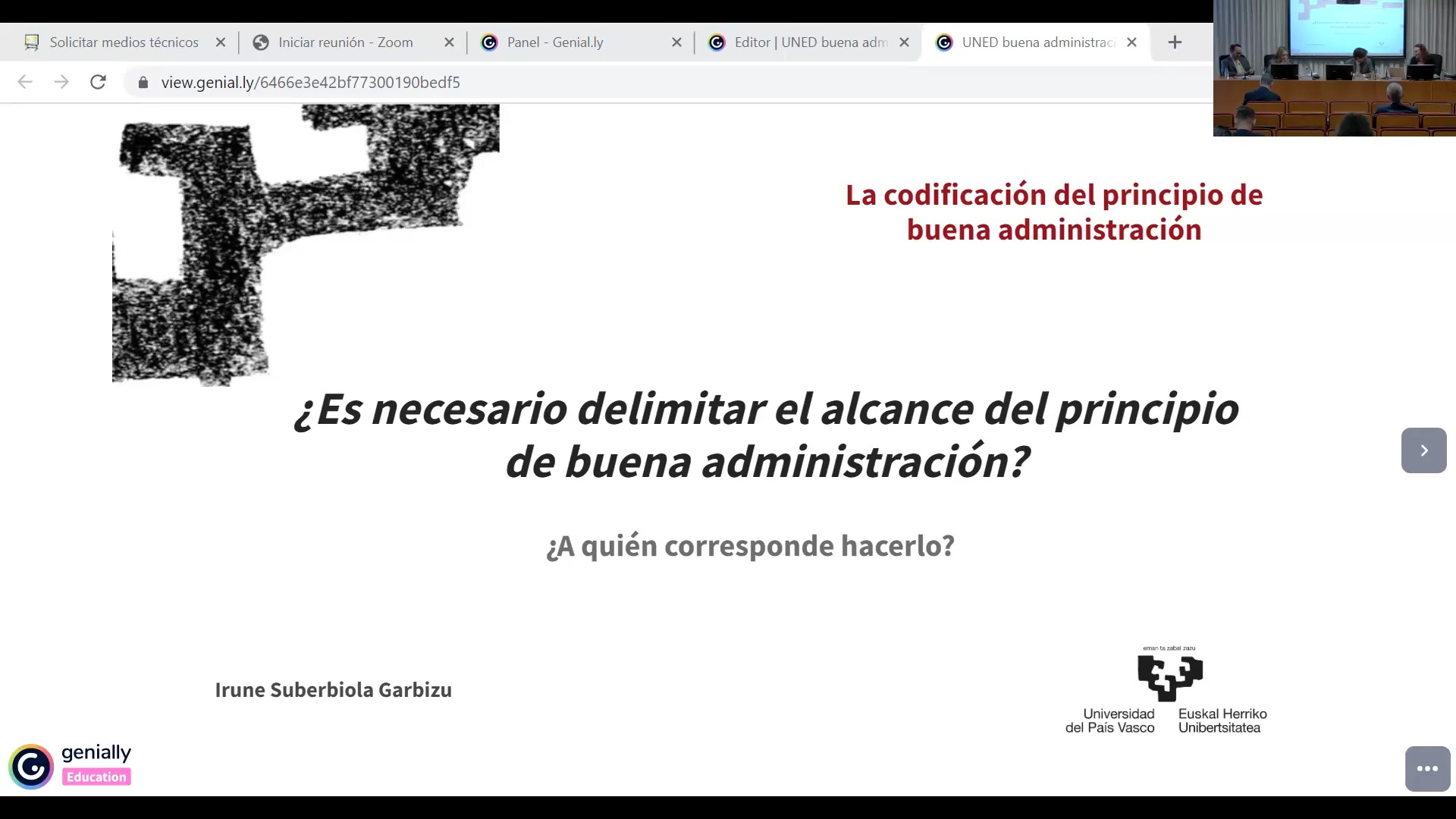Switch to Iniciar reunión - Zoom tab
This screenshot has width=1456, height=819.
pyautogui.click(x=345, y=42)
